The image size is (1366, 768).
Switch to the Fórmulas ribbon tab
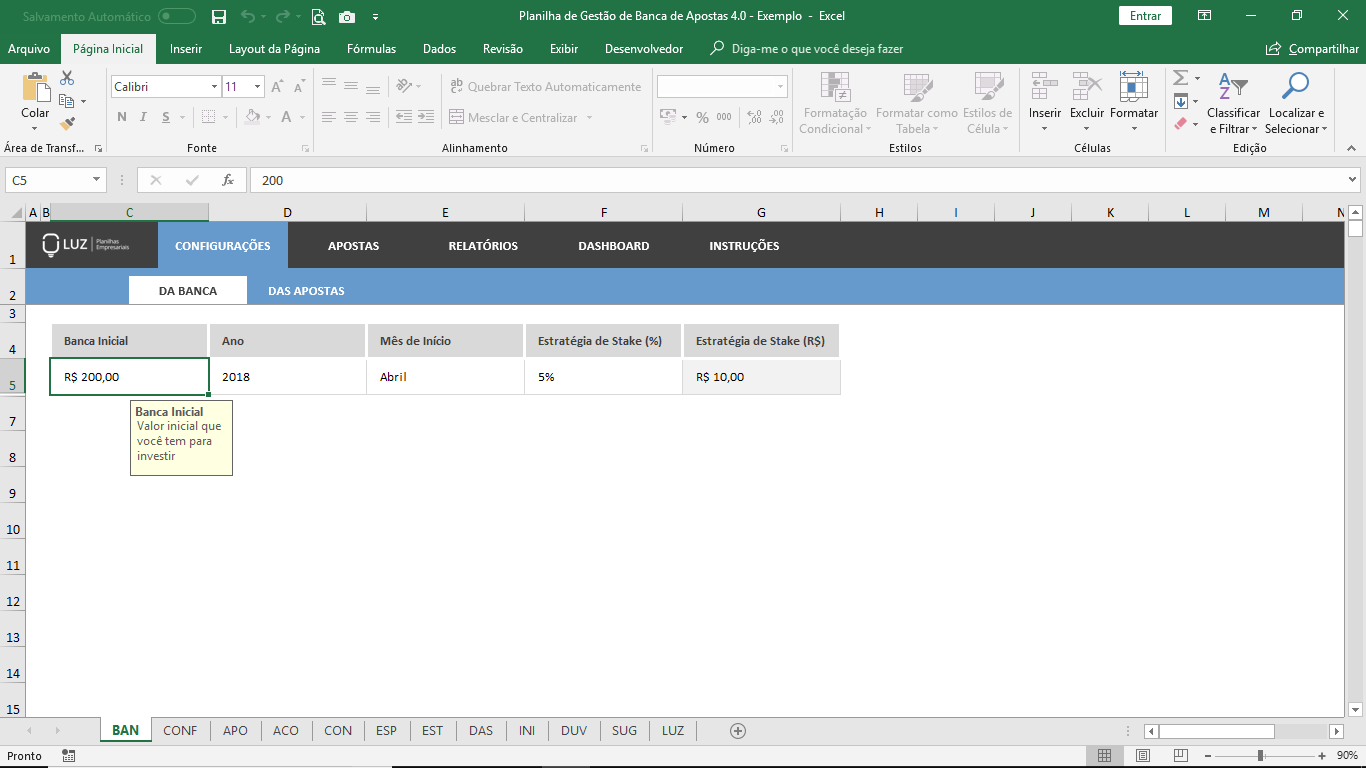[371, 49]
